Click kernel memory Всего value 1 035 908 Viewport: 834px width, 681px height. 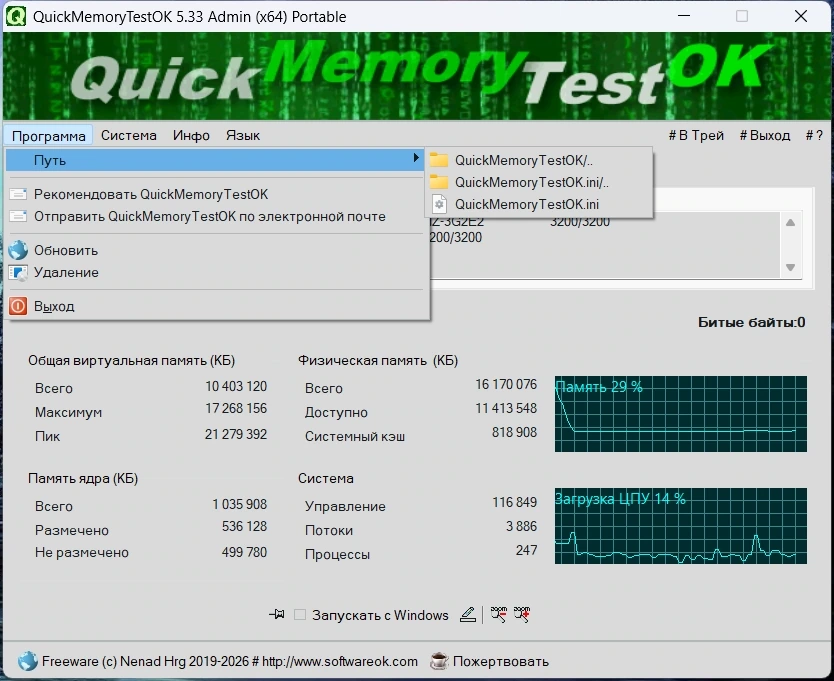239,504
